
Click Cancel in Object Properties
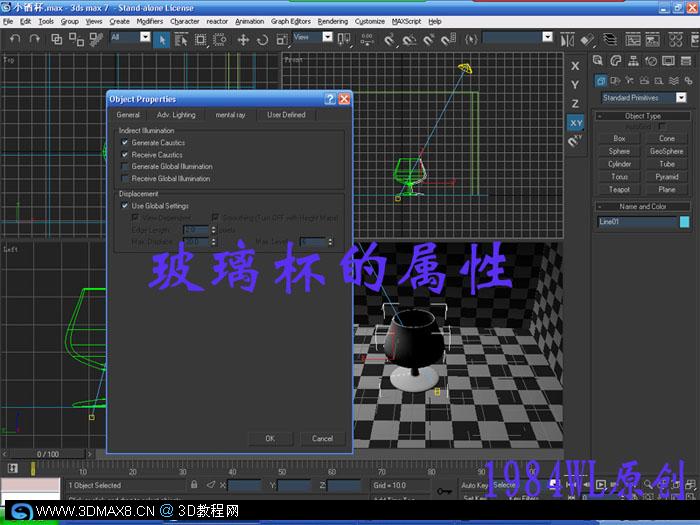(x=322, y=438)
